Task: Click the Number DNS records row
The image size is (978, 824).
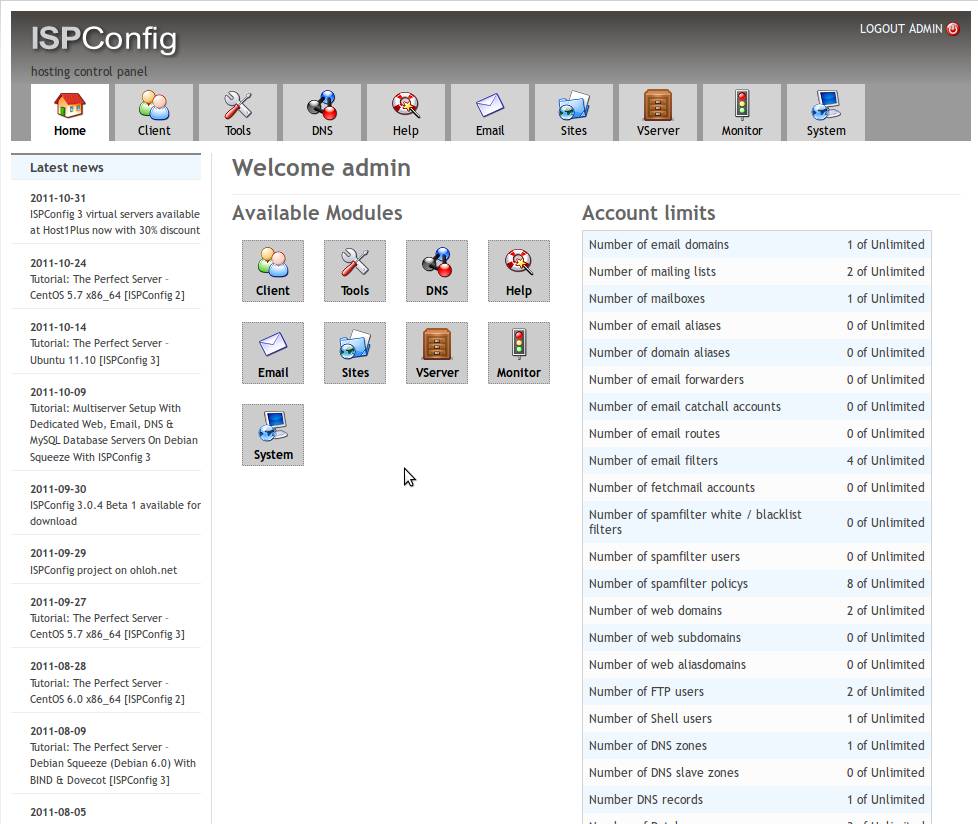Action: [757, 800]
